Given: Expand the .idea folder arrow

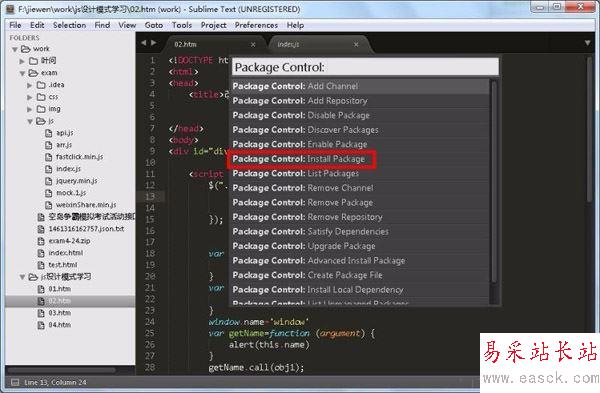Looking at the screenshot, I should click(x=30, y=85).
